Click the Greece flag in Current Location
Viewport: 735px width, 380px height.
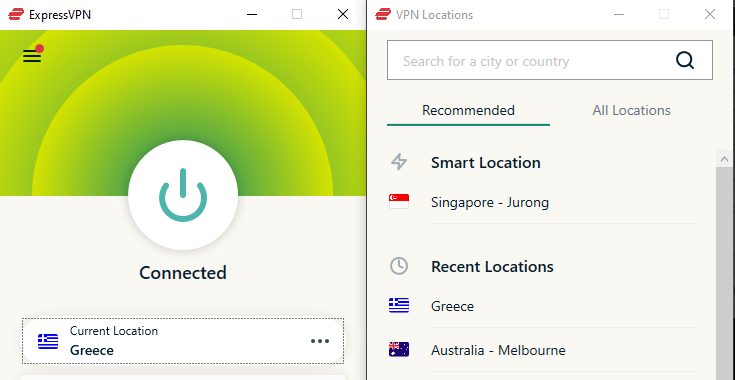pyautogui.click(x=48, y=341)
